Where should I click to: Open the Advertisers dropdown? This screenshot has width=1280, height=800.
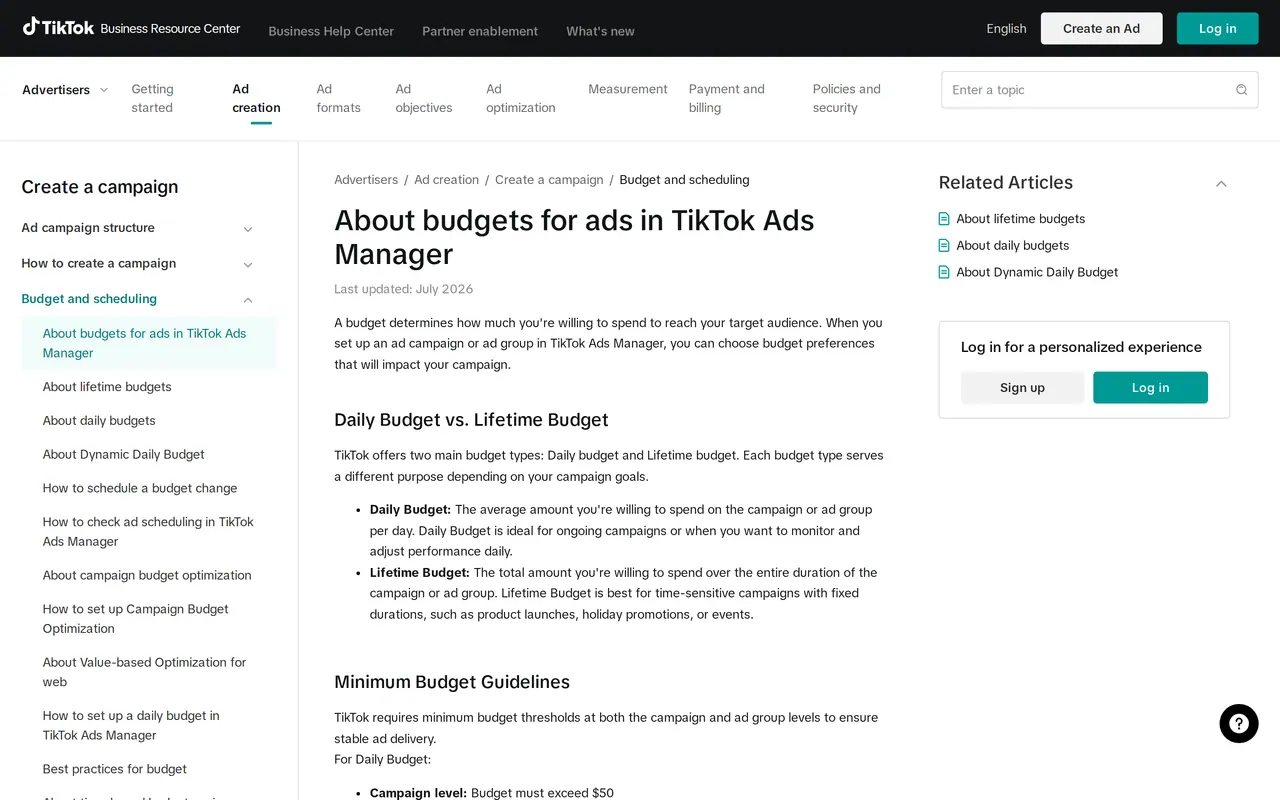click(x=65, y=90)
